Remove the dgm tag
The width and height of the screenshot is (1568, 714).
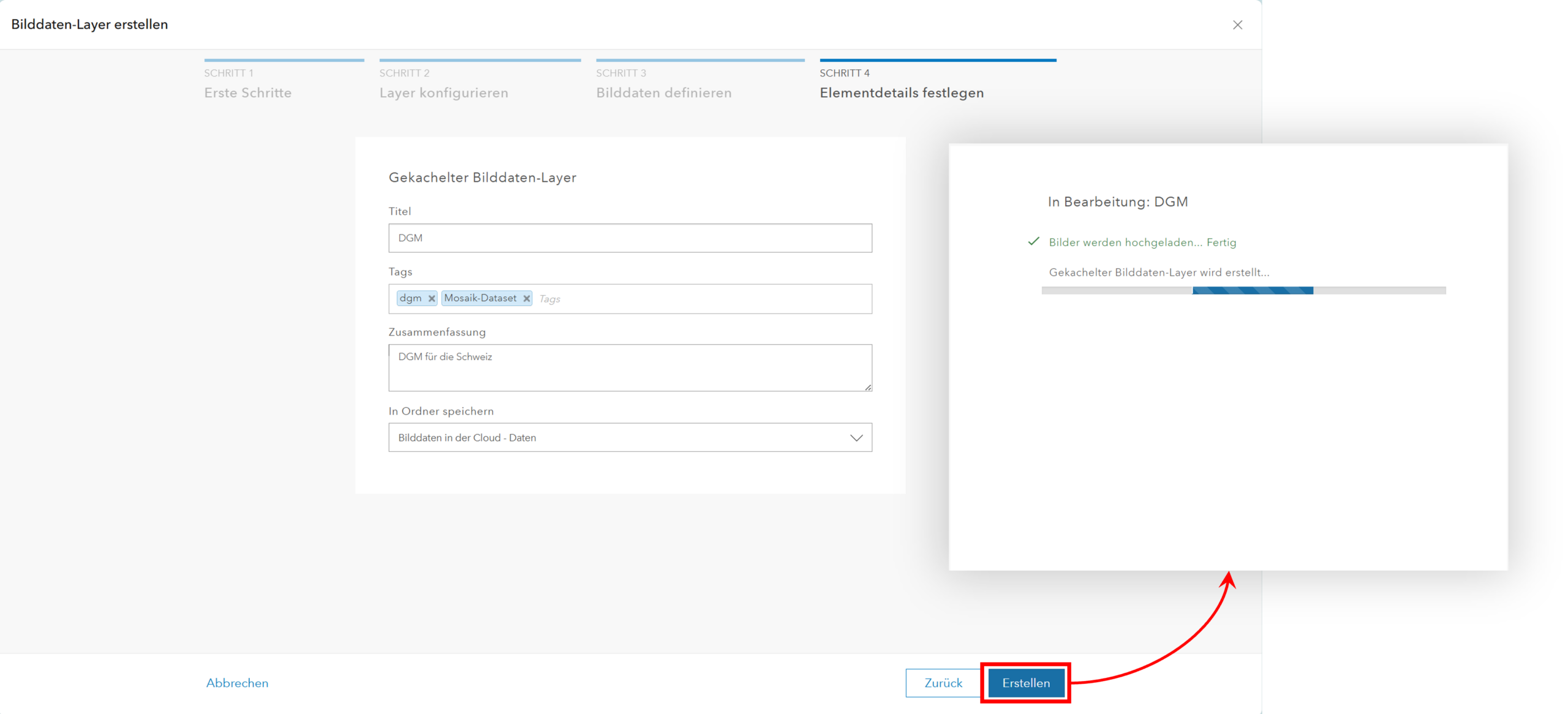(x=431, y=299)
